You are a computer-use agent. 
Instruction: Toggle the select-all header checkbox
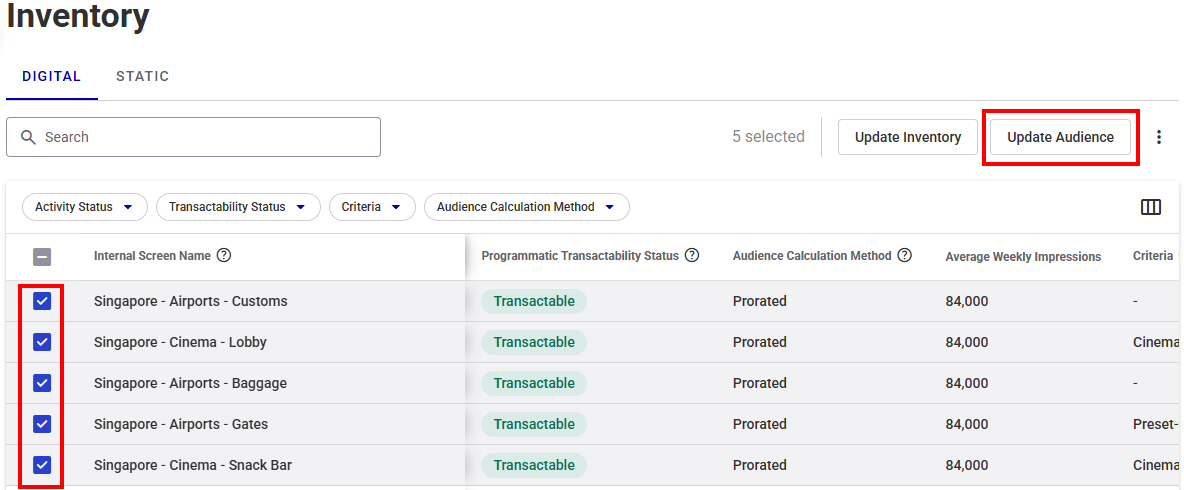tap(42, 257)
